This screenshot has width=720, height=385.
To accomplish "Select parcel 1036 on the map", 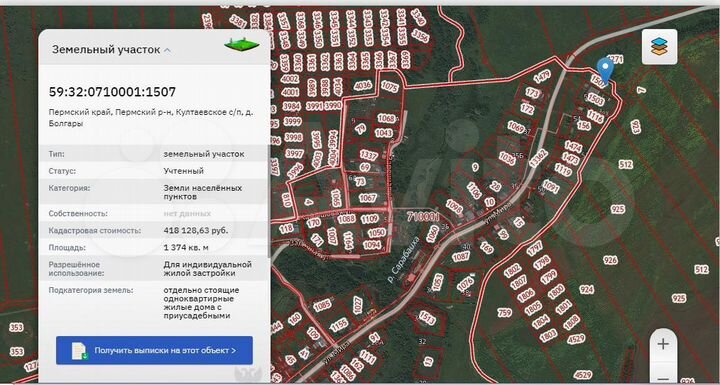I will coord(507,159).
